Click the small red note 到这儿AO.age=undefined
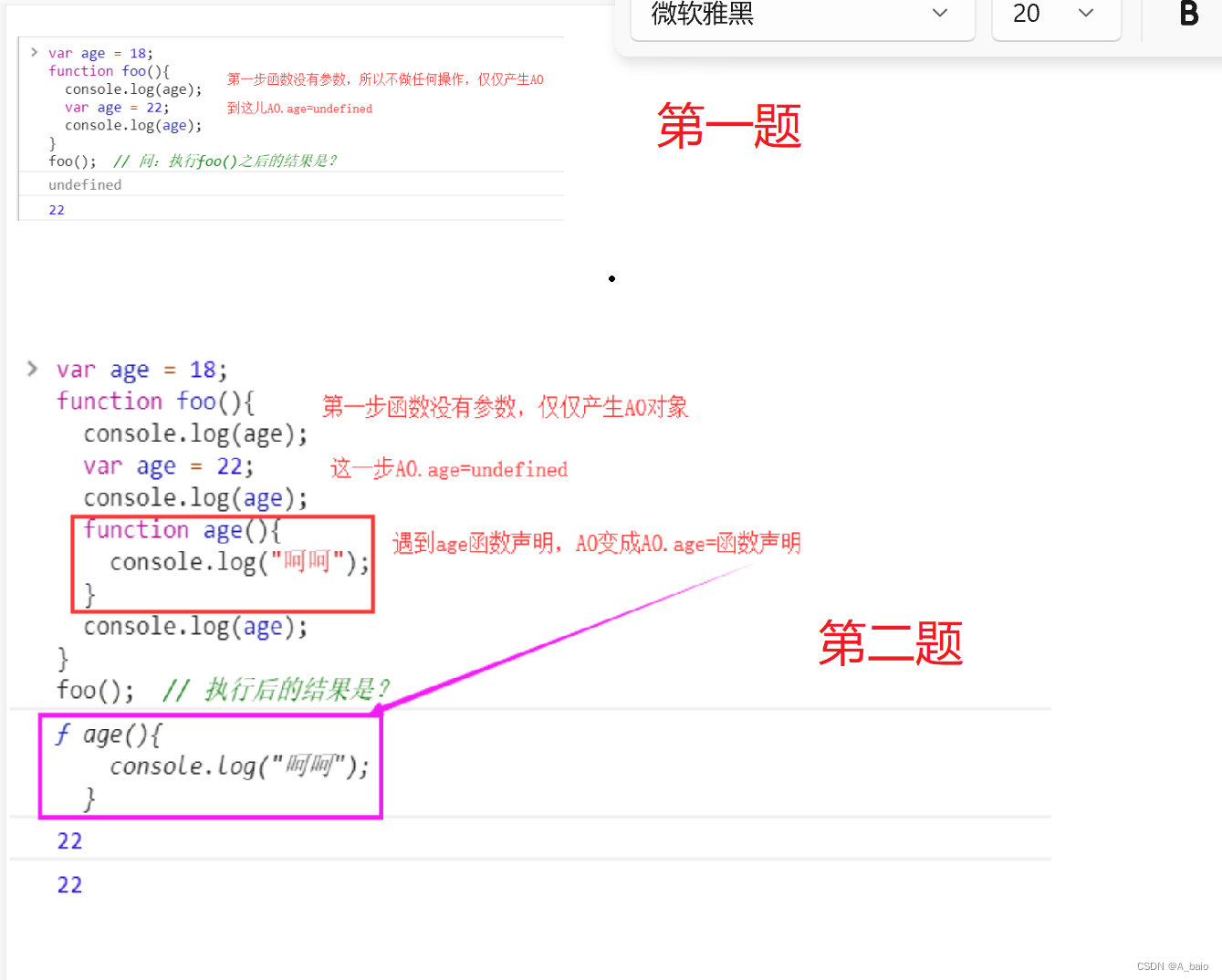Screen dimensions: 1222x980 (299, 108)
